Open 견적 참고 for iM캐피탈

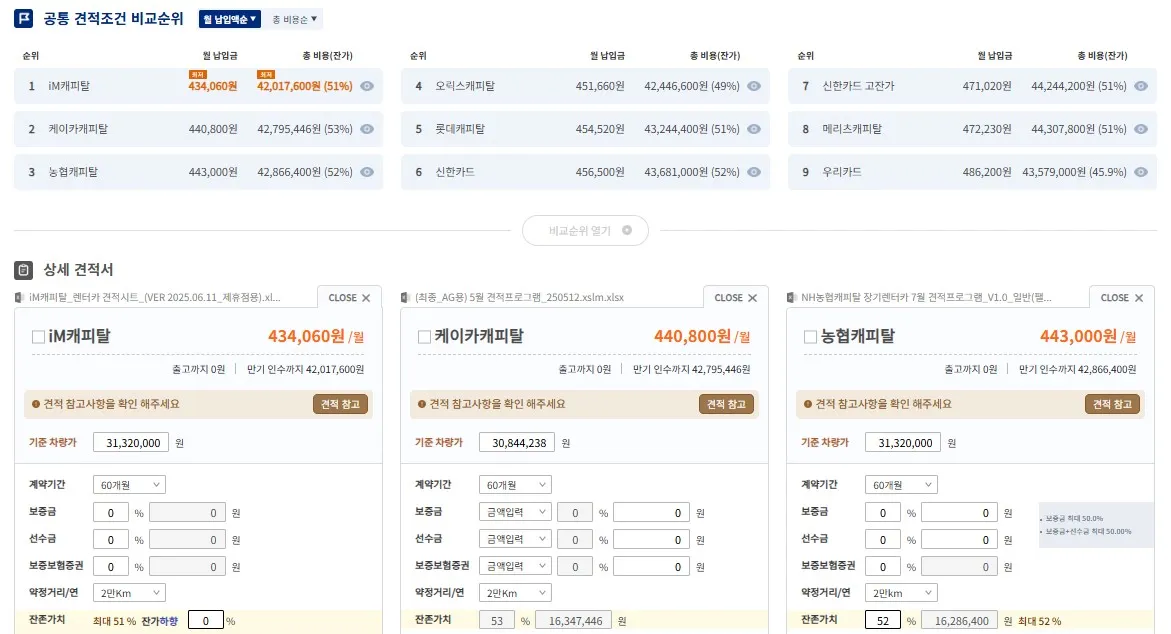tap(340, 404)
